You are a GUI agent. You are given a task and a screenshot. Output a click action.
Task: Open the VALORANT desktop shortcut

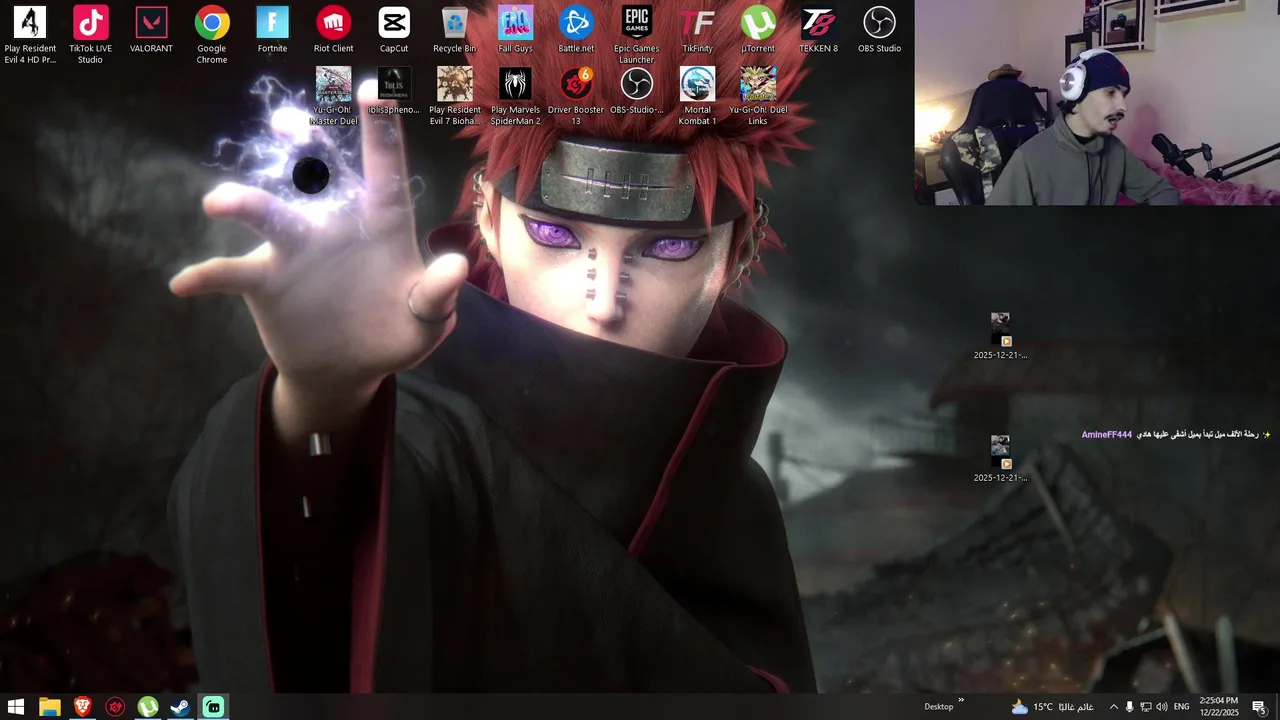[151, 30]
